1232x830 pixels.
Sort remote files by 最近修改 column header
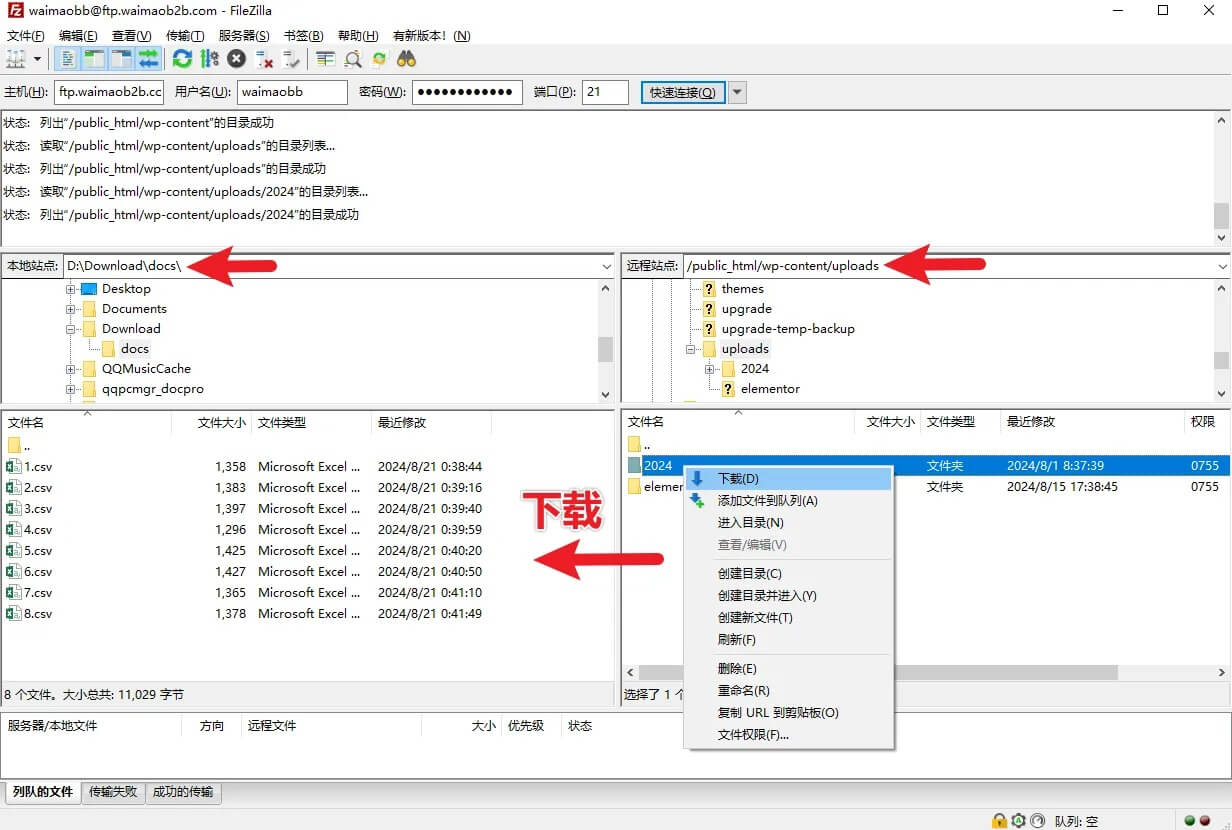click(x=1093, y=422)
